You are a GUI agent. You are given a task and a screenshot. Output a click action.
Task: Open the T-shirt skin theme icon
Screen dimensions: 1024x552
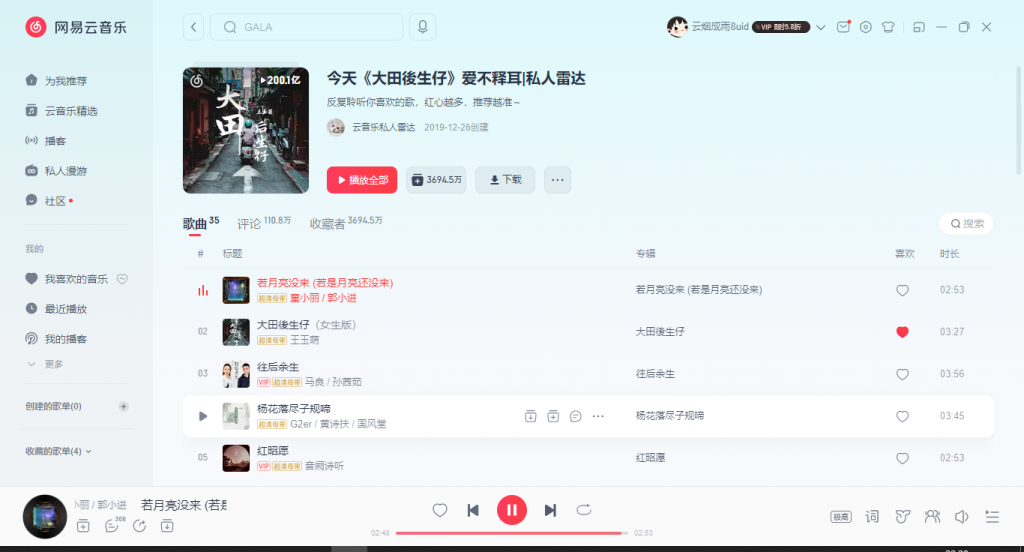[888, 27]
